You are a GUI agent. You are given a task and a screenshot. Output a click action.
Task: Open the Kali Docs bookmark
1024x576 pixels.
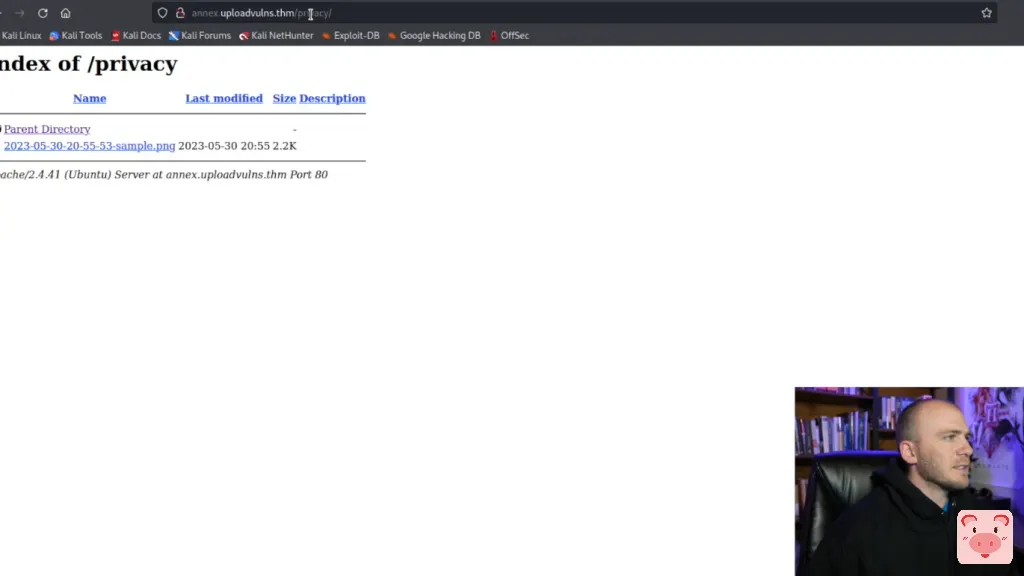[136, 36]
